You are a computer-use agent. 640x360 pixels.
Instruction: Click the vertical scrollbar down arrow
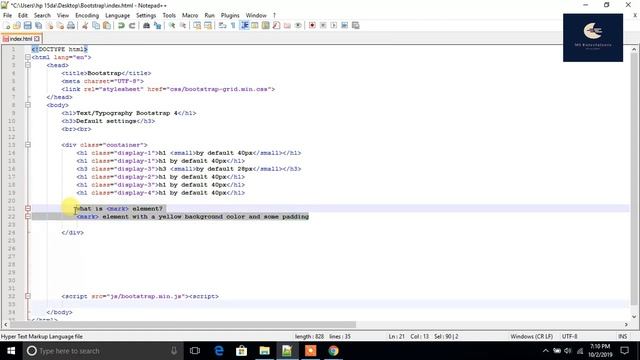pyautogui.click(x=634, y=316)
